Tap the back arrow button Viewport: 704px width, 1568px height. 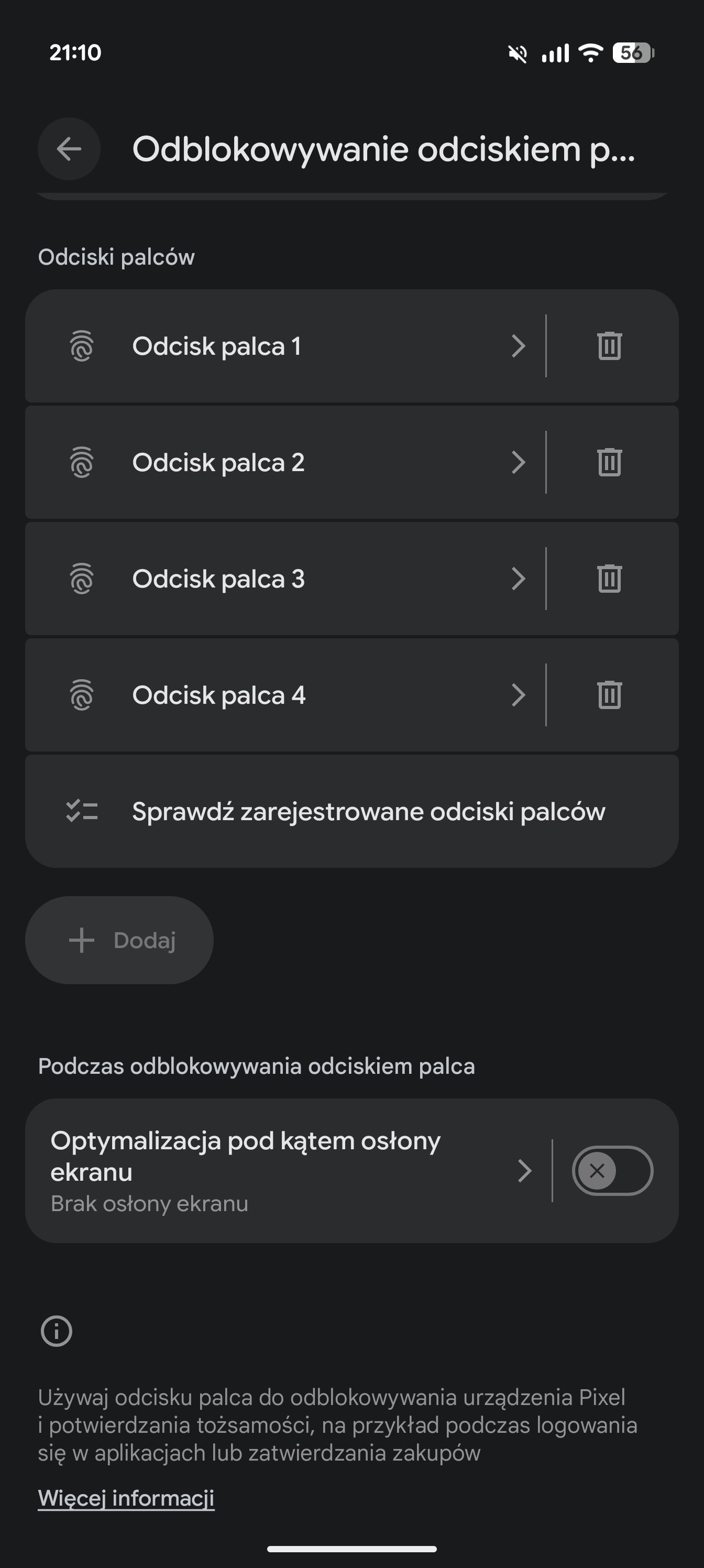69,149
